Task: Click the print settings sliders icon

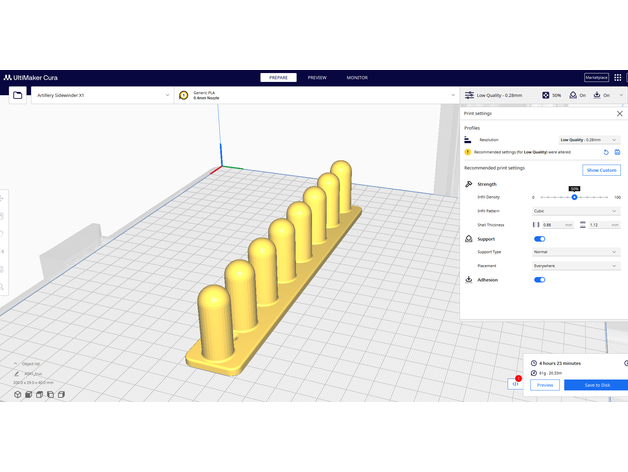Action: coord(470,95)
